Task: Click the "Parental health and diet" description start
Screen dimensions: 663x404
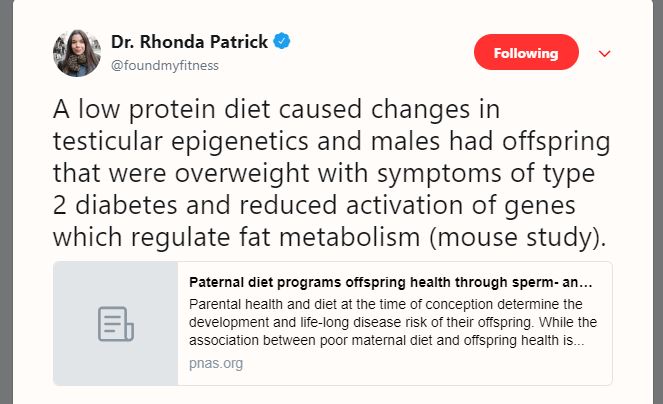Action: (260, 303)
